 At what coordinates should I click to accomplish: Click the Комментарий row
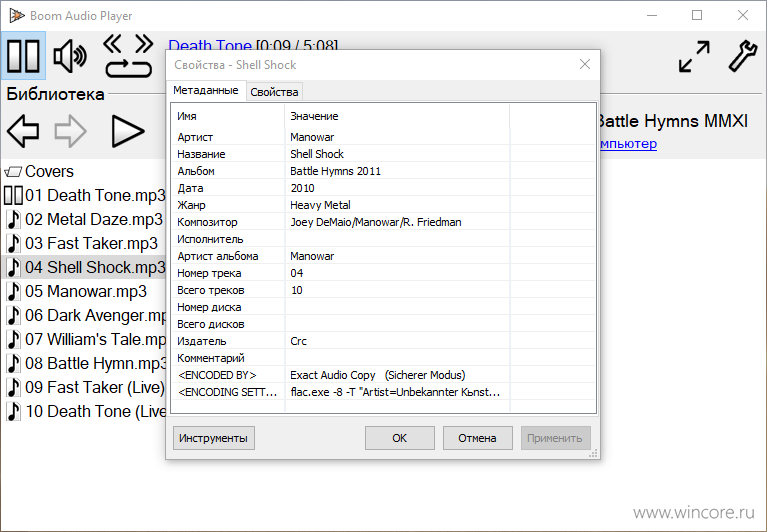point(384,358)
